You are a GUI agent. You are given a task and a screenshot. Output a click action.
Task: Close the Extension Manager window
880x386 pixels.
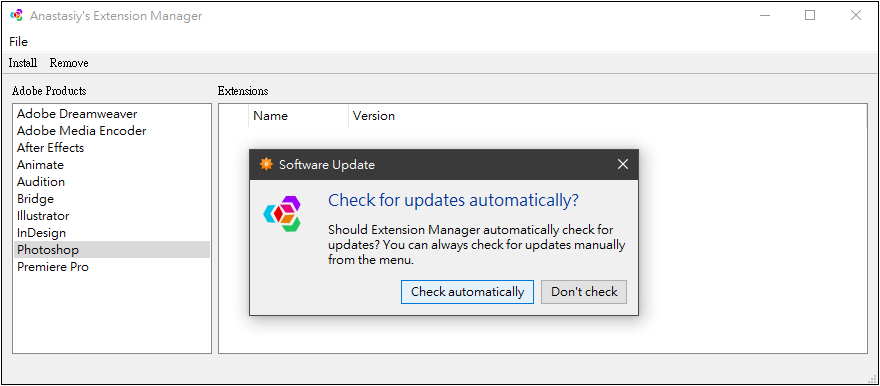pyautogui.click(x=856, y=16)
